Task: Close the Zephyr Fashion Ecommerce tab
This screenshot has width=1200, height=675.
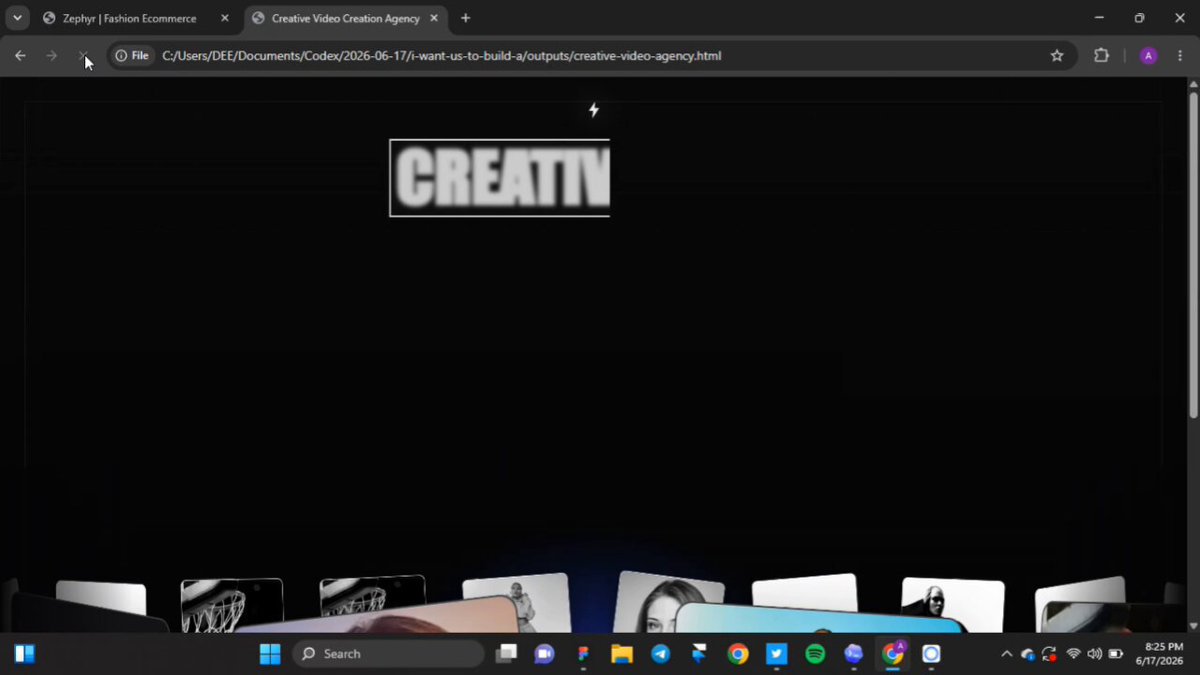Action: pyautogui.click(x=225, y=18)
